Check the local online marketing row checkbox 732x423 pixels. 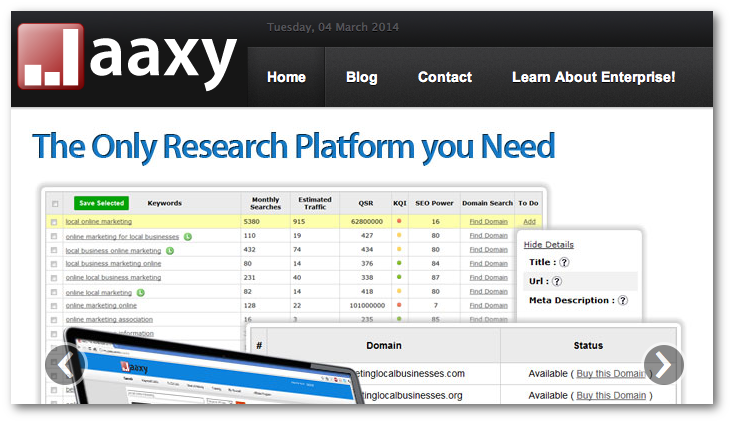tap(54, 222)
